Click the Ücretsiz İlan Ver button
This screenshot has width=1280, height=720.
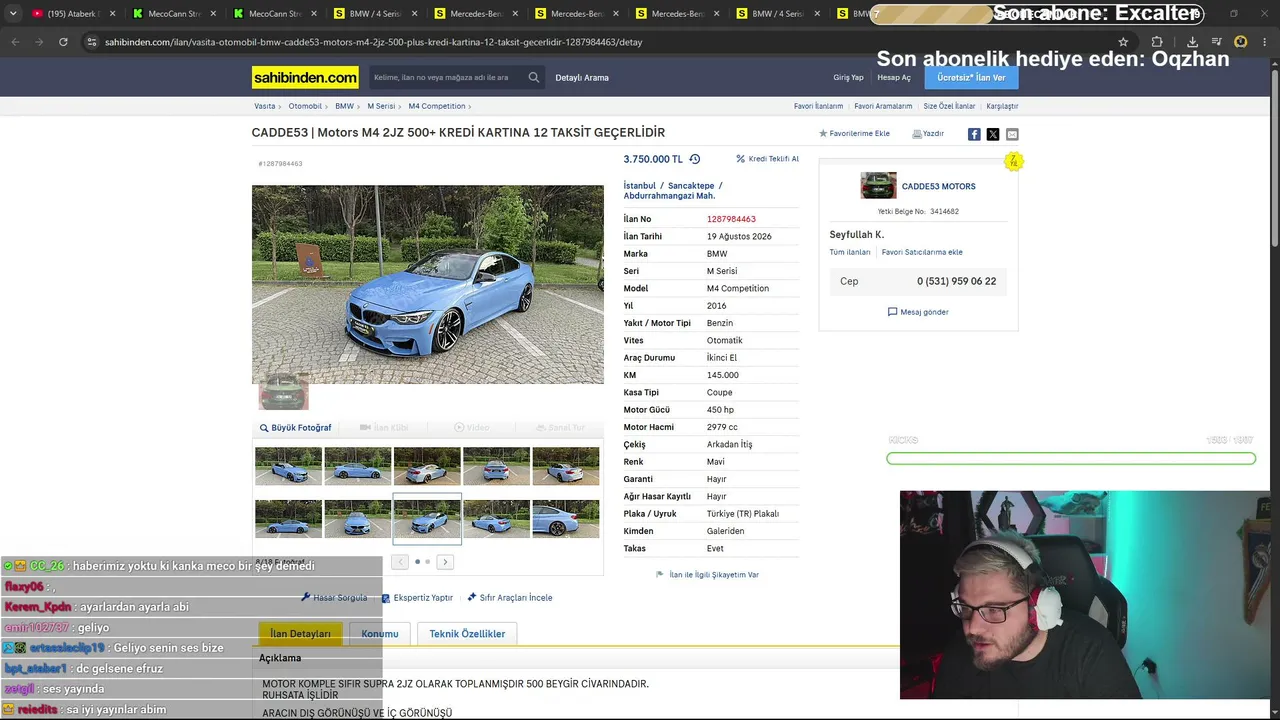971,77
